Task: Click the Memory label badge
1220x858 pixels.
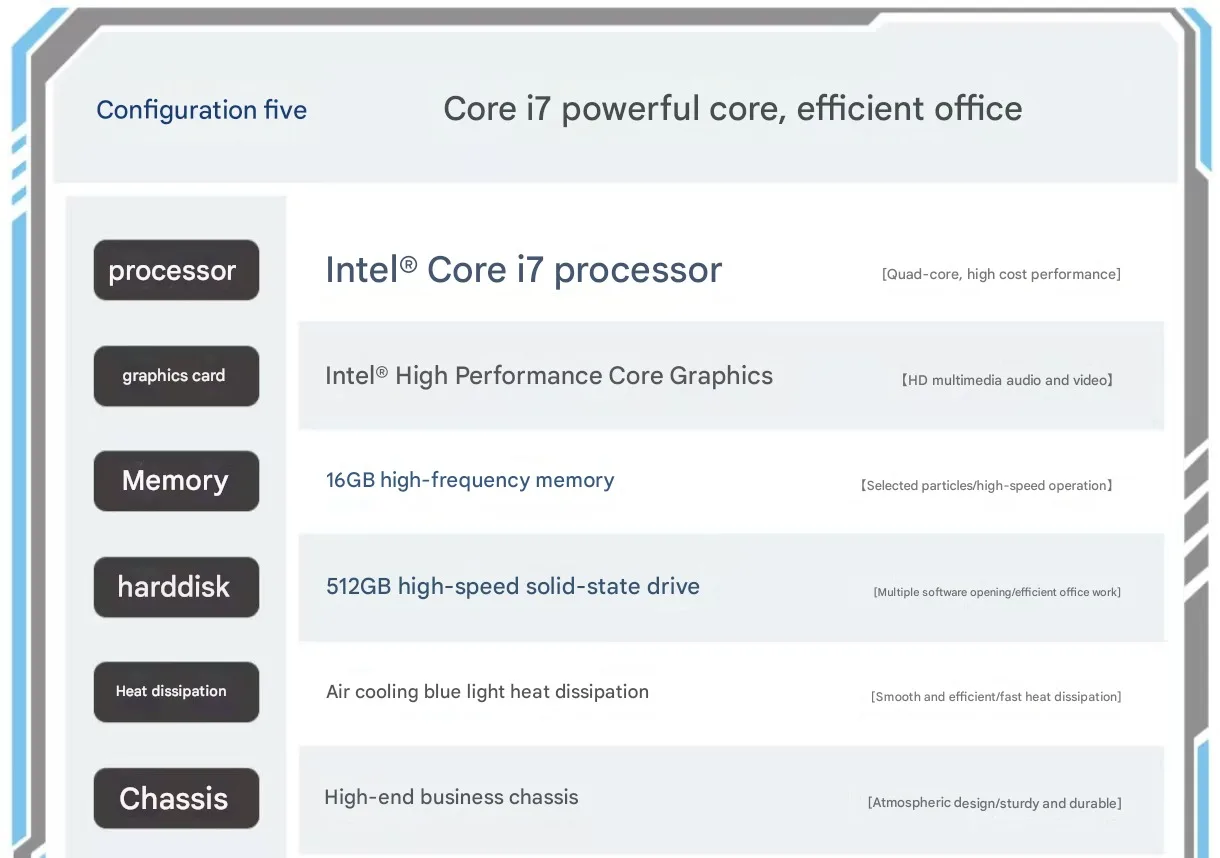Action: [176, 481]
